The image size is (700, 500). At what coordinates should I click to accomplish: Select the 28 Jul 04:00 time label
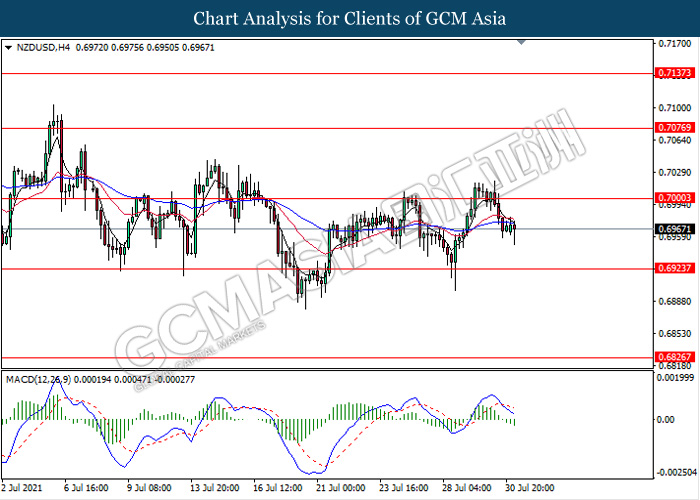click(x=468, y=489)
